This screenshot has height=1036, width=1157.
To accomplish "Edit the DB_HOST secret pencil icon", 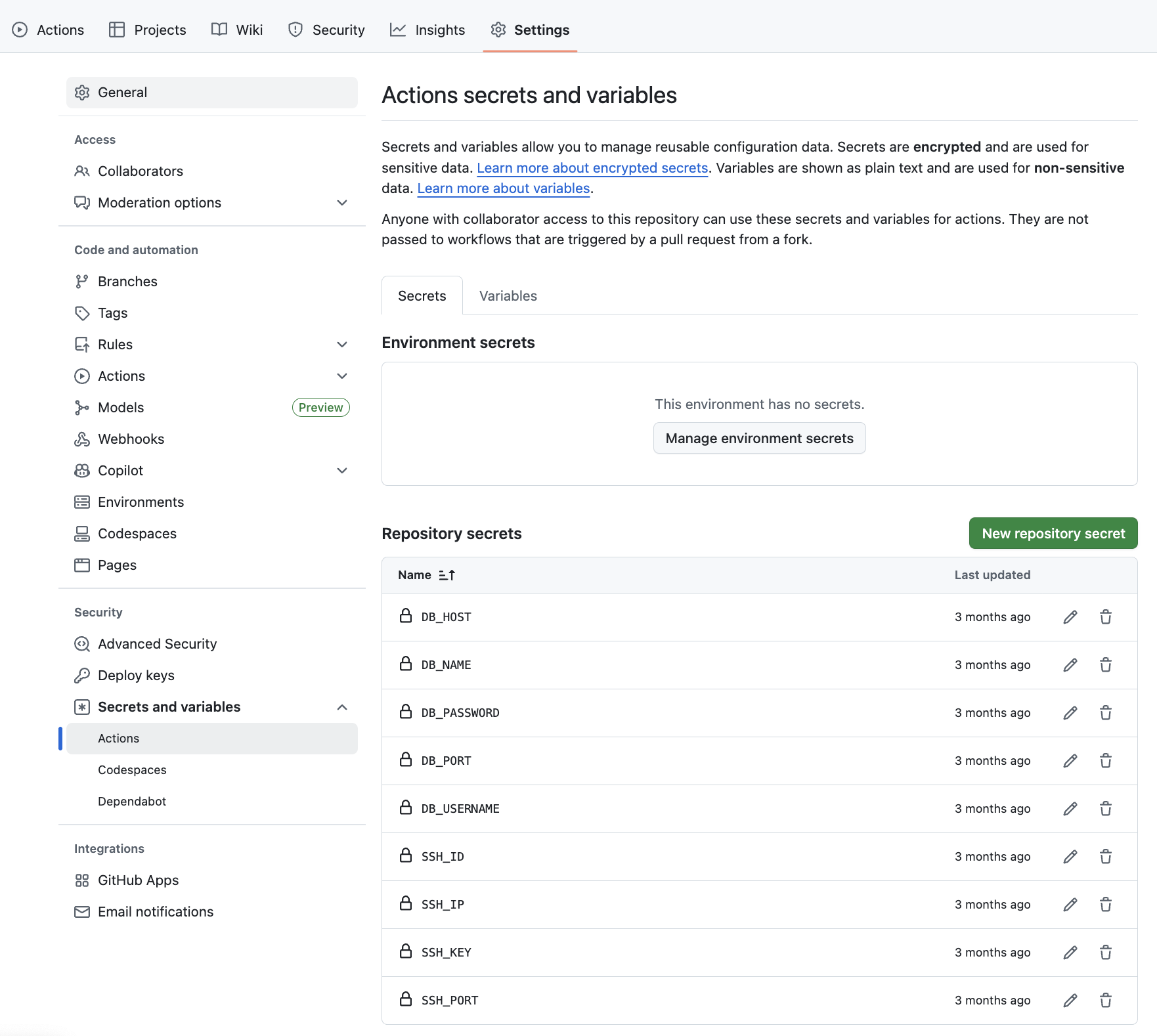I will point(1070,617).
